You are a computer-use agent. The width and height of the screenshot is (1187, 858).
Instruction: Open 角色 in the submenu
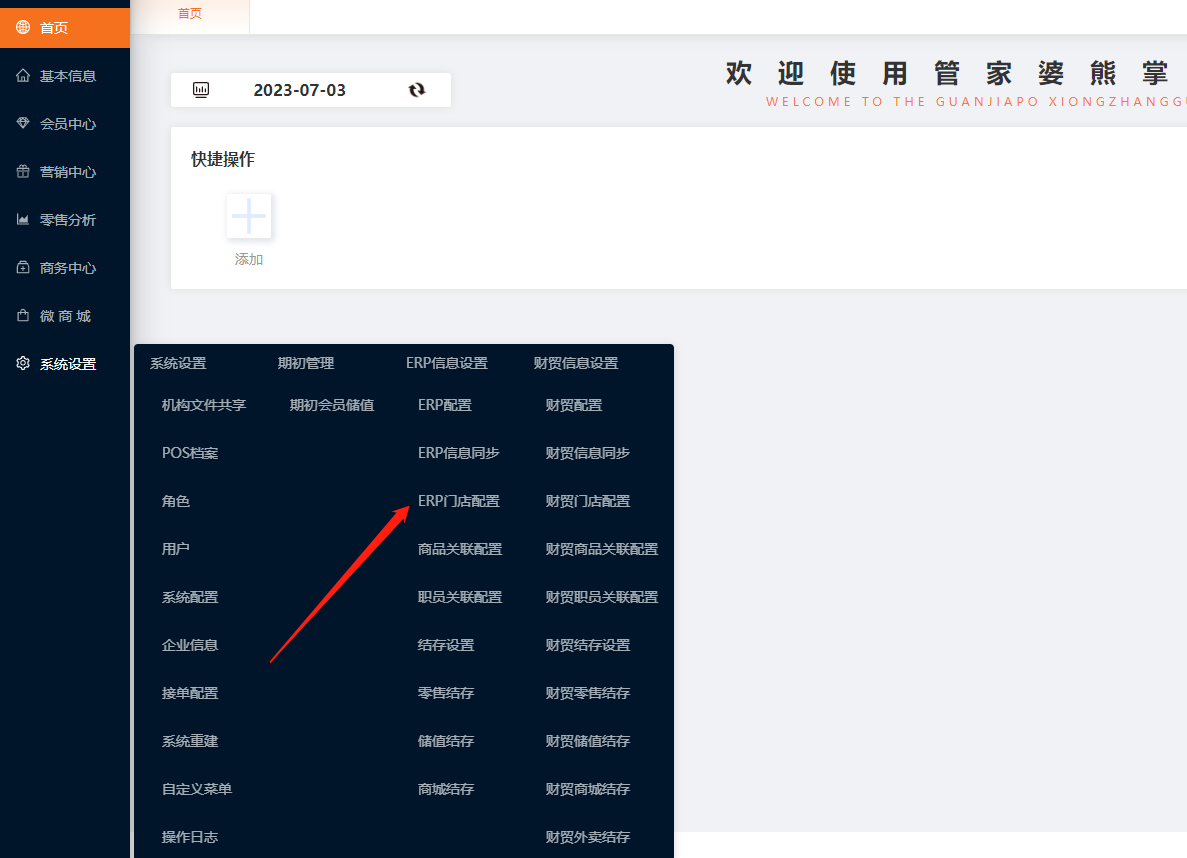pyautogui.click(x=176, y=501)
